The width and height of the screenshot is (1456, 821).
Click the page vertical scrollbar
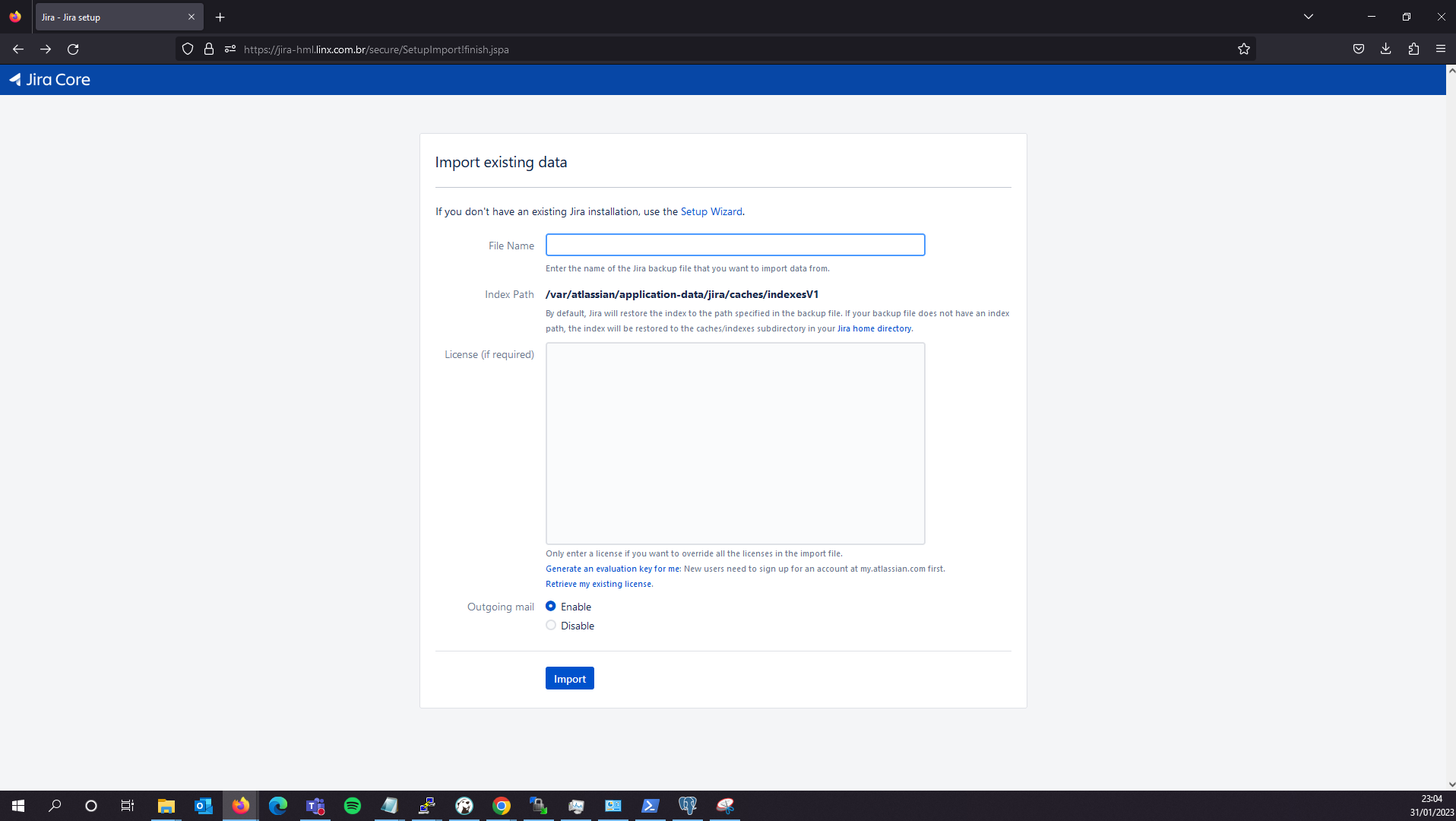pos(1451,427)
